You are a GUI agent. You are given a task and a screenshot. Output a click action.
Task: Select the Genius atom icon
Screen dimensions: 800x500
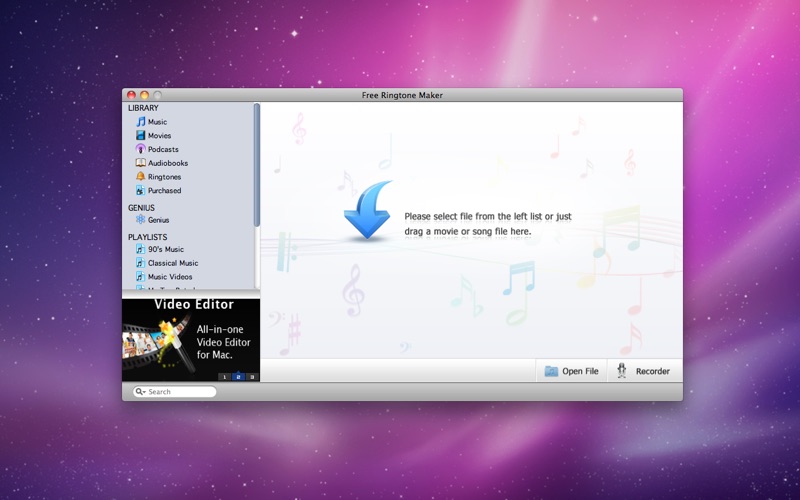click(x=141, y=220)
